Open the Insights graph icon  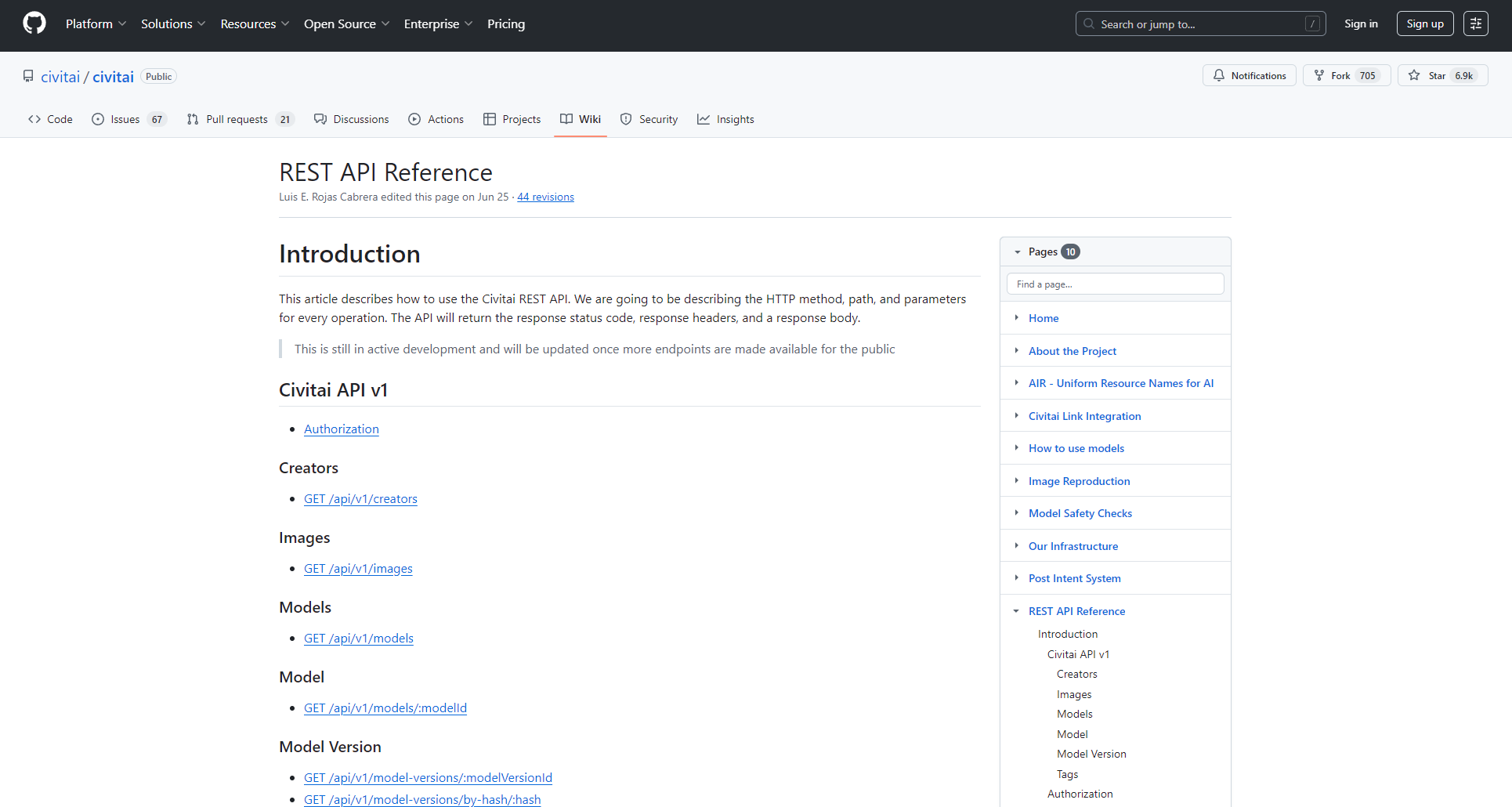tap(704, 119)
